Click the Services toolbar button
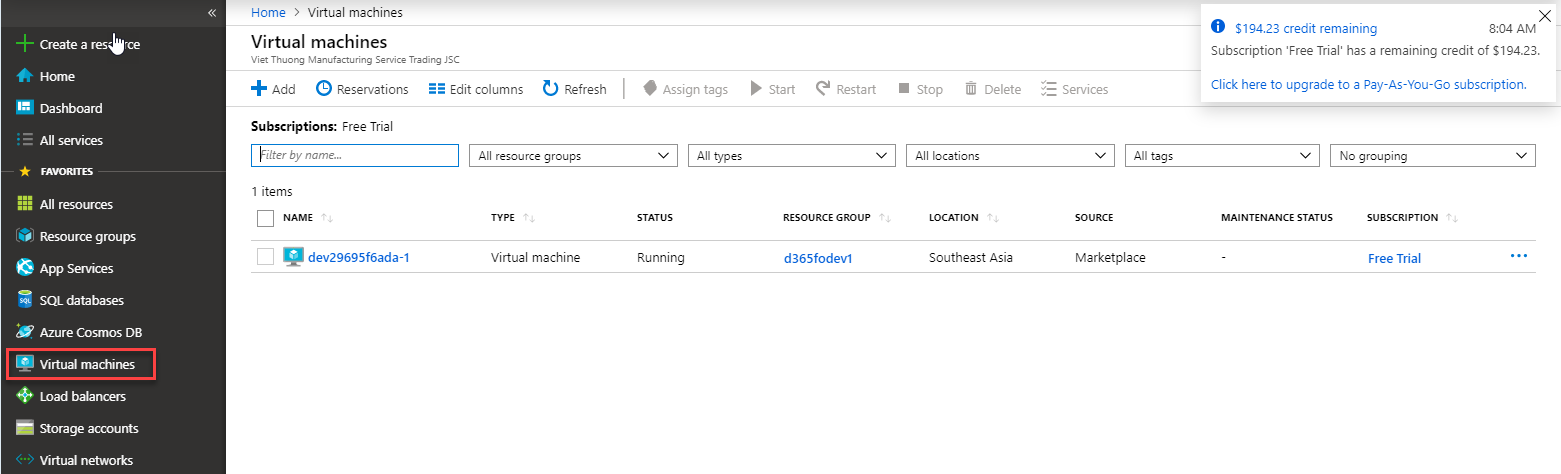This screenshot has height=474, width=1561. [1075, 89]
